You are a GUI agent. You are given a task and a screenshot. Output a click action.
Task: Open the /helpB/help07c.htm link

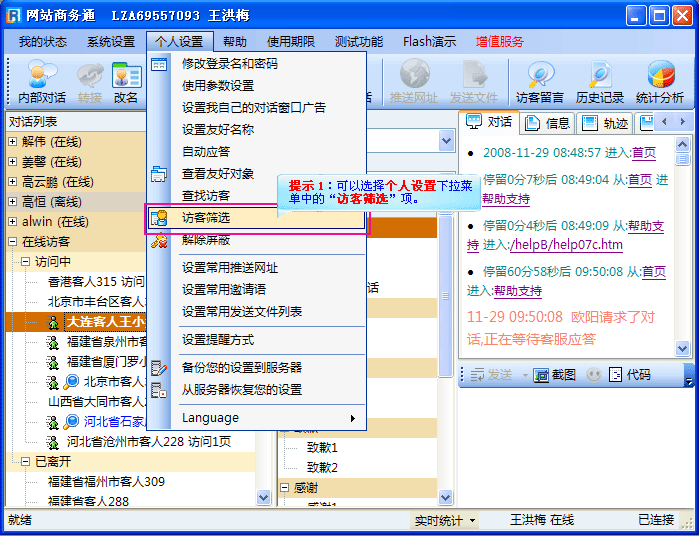click(x=566, y=245)
